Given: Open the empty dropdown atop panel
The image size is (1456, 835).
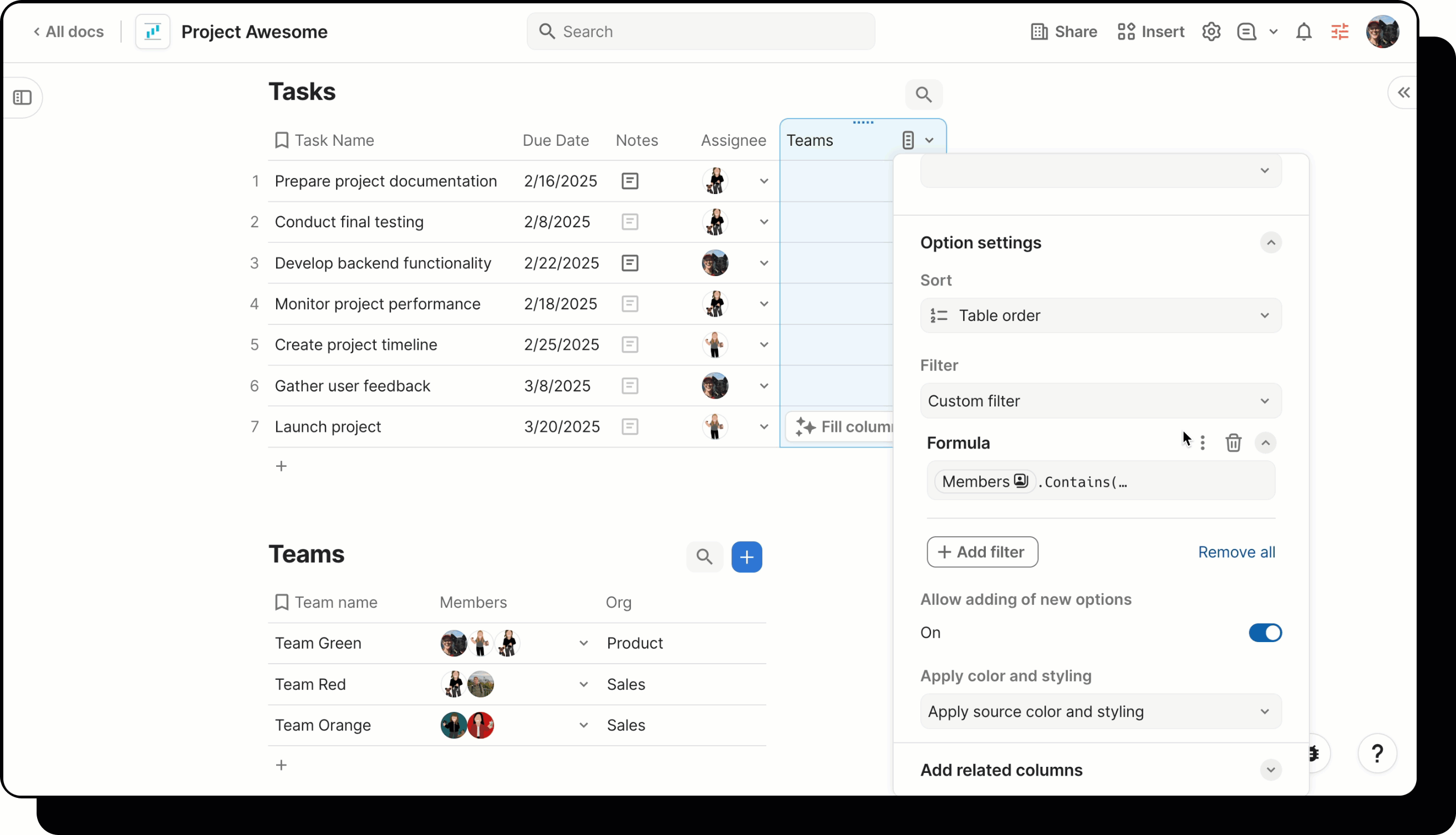Looking at the screenshot, I should [1101, 171].
